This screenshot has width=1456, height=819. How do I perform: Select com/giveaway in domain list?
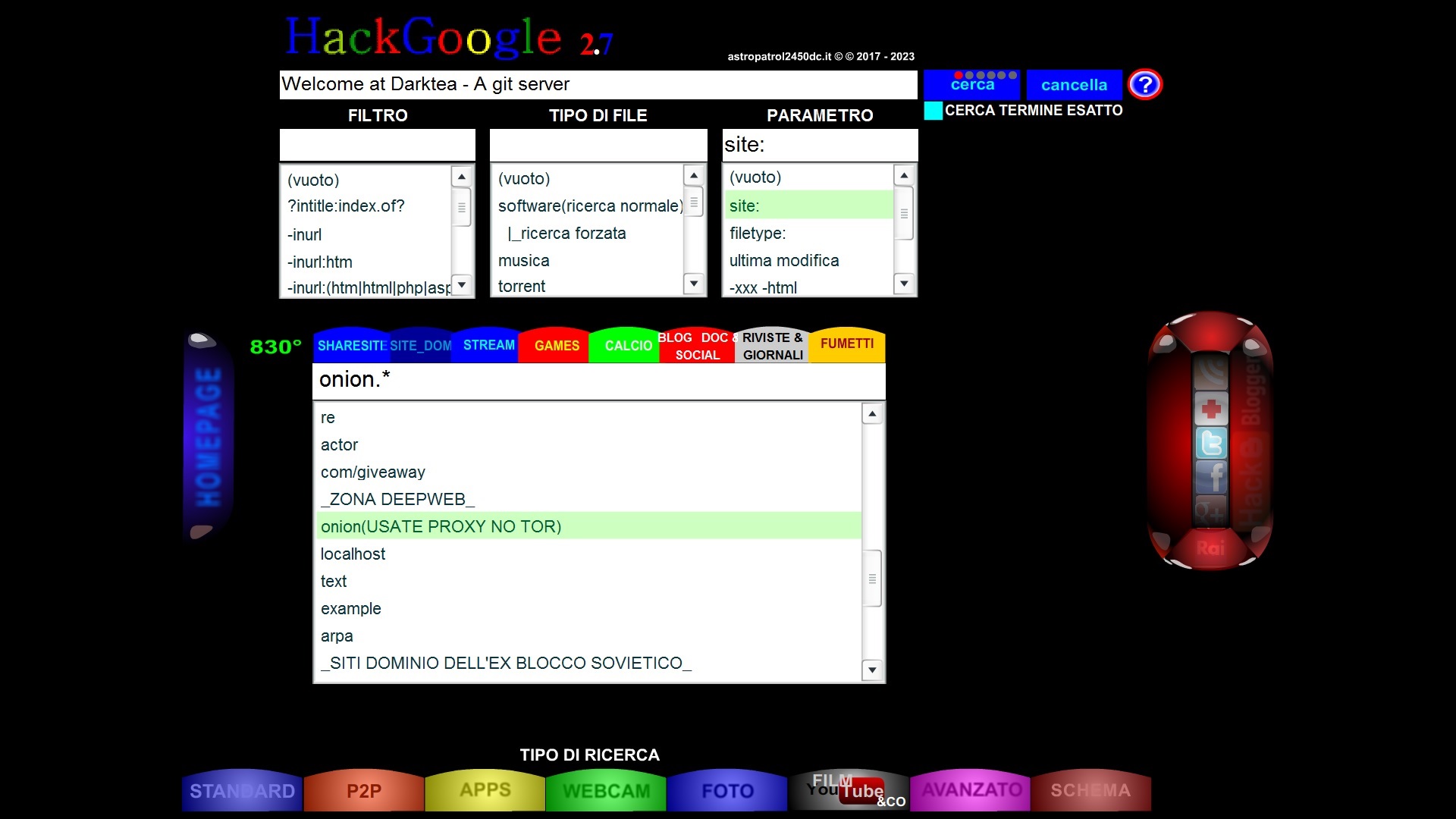[588, 472]
